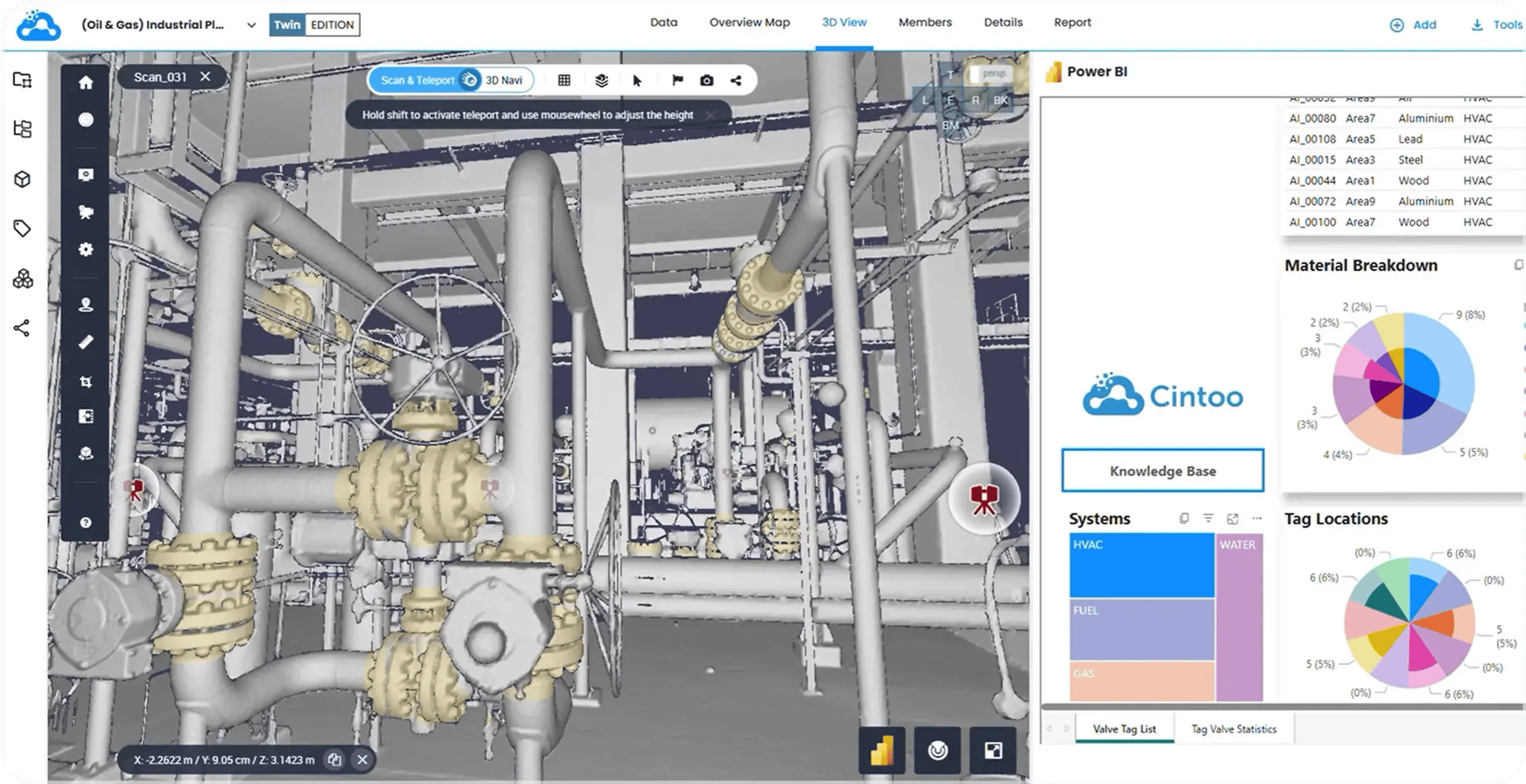The width and height of the screenshot is (1526, 784).
Task: Open the tags icon in the left sidebar
Action: [x=22, y=229]
